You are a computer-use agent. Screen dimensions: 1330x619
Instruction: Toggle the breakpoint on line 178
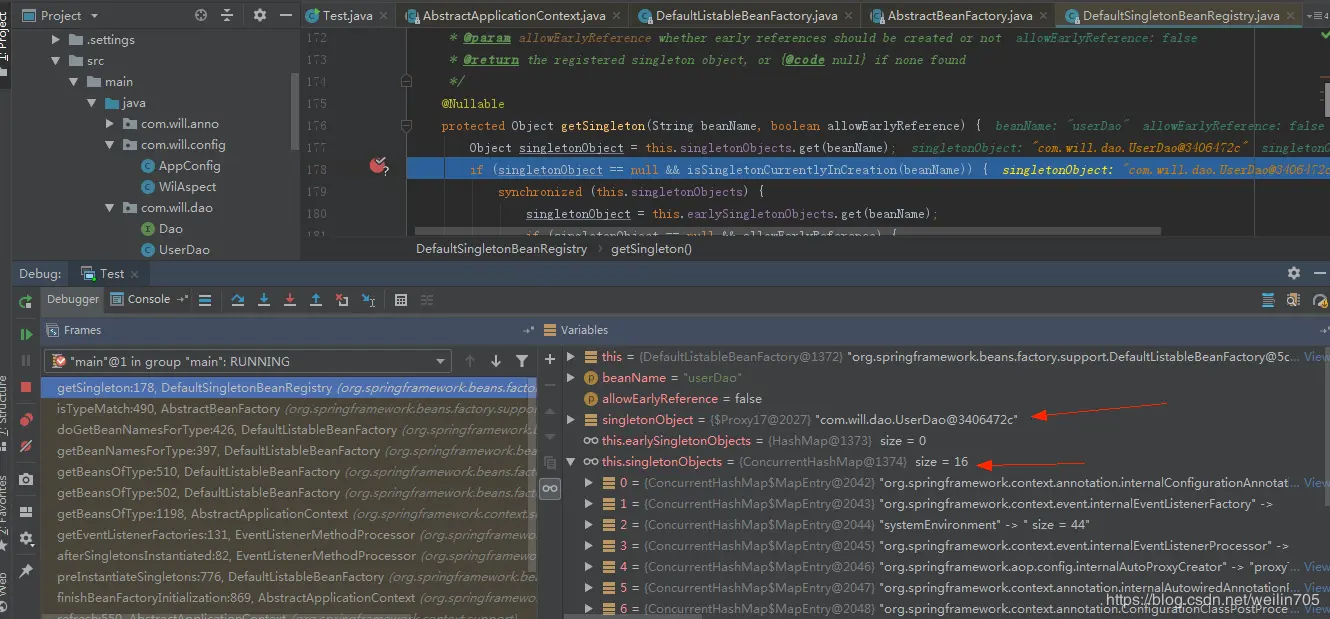coord(378,166)
